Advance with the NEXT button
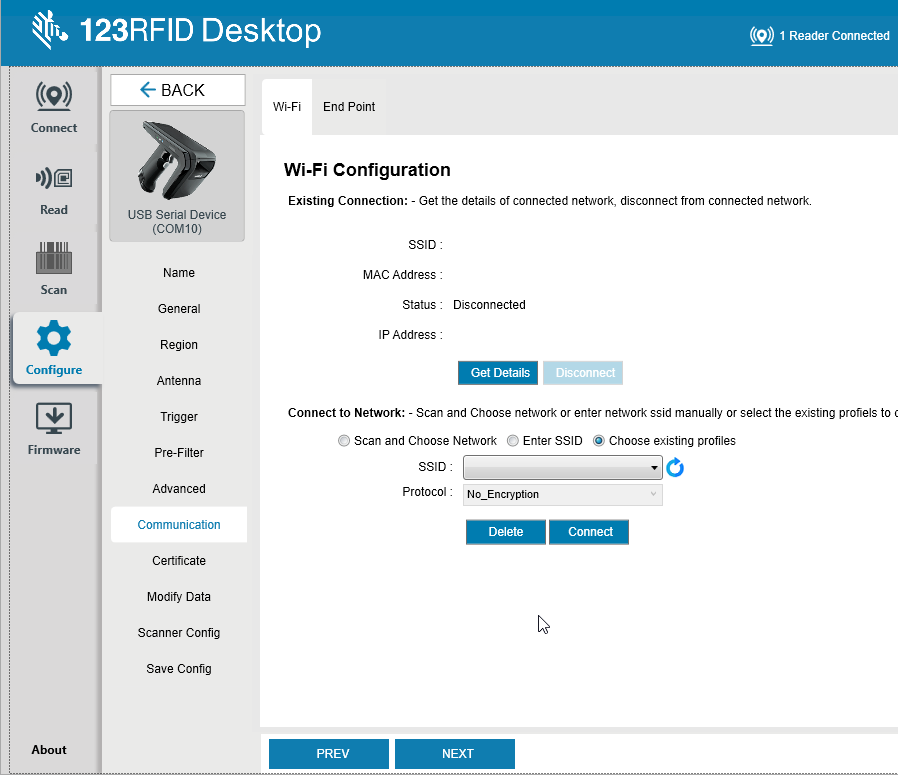 pyautogui.click(x=455, y=754)
